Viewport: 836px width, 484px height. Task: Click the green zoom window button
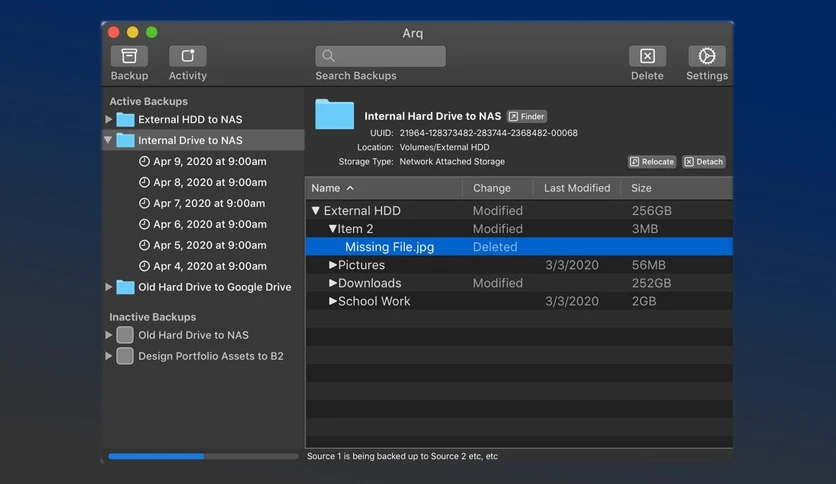tap(152, 32)
